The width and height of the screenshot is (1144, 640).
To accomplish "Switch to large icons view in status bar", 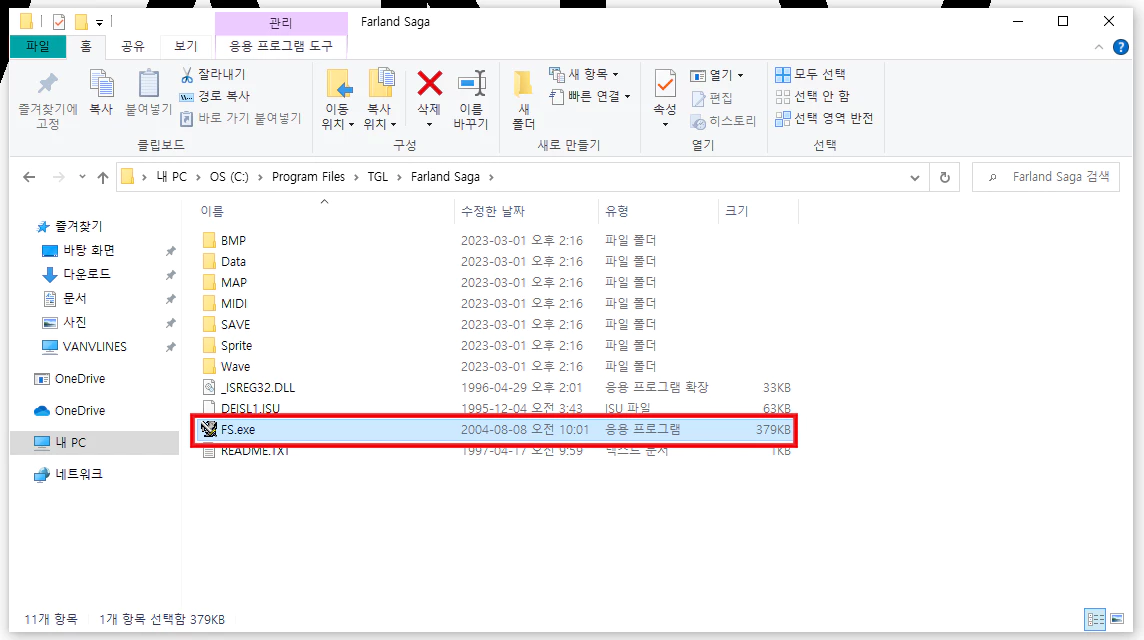I will pyautogui.click(x=1117, y=620).
